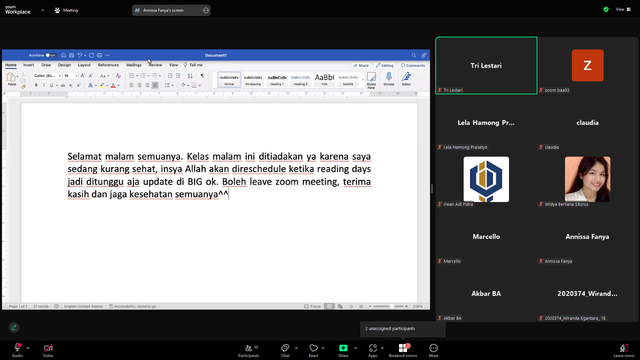
Task: Click Focus in Word status bar
Action: (x=313, y=306)
